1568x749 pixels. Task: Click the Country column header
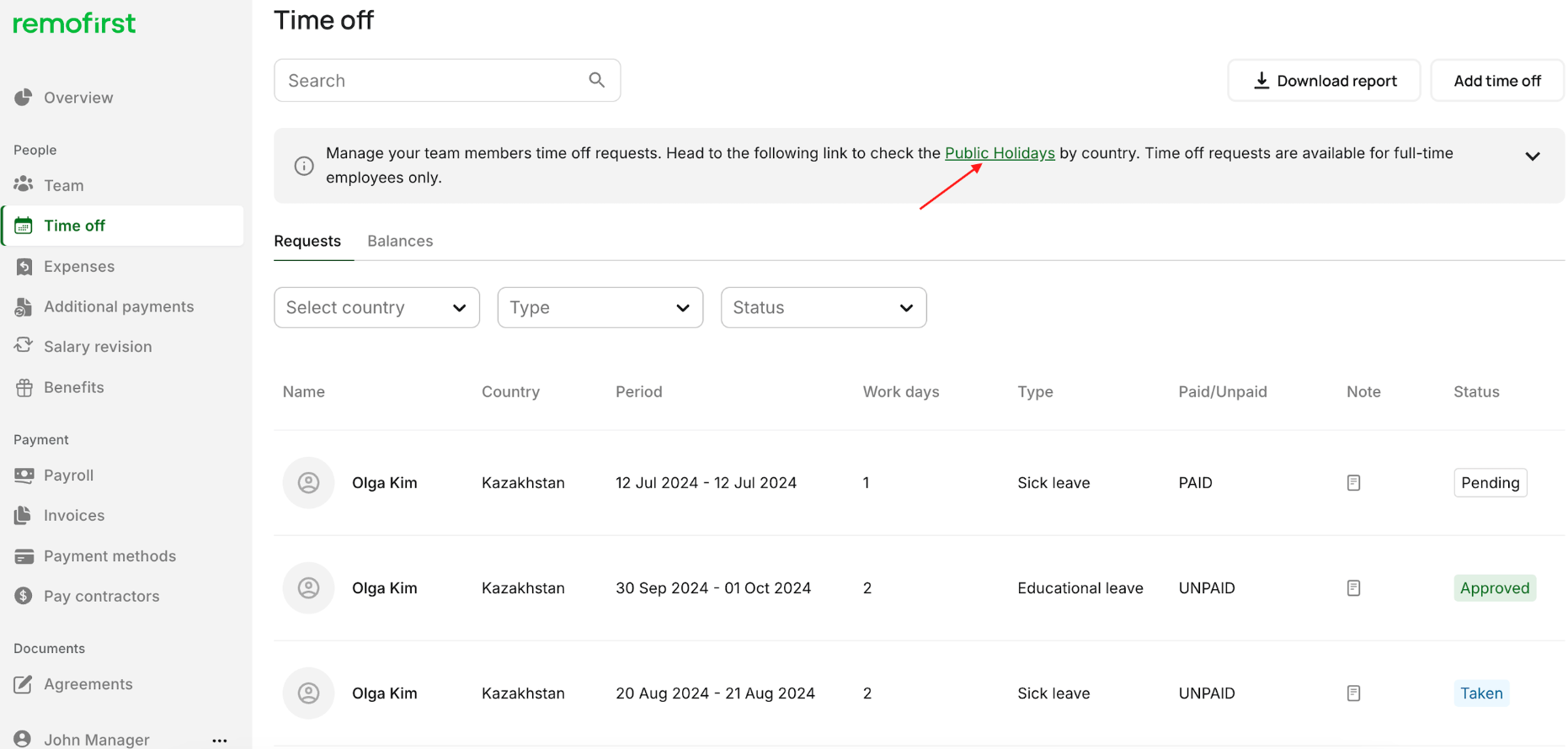(x=510, y=391)
